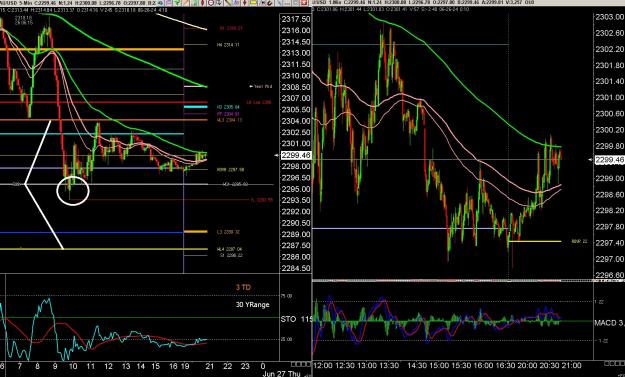Click the 2313.00 price axis label
625x377 pixels.
296,53
